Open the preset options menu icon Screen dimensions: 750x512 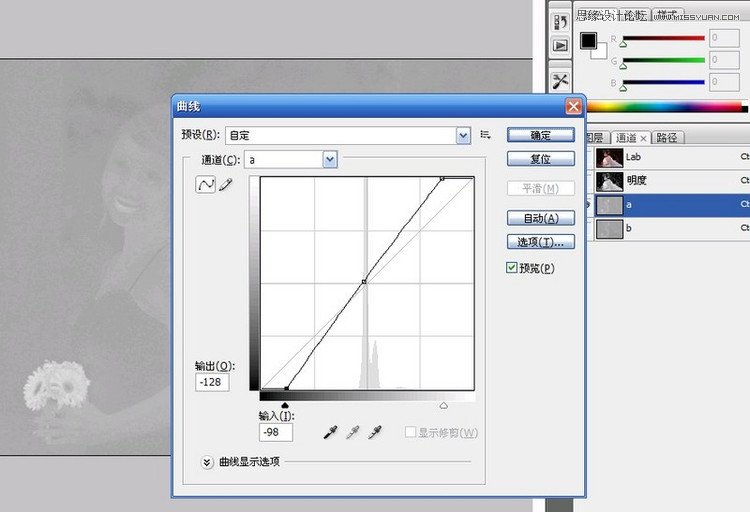tap(485, 135)
